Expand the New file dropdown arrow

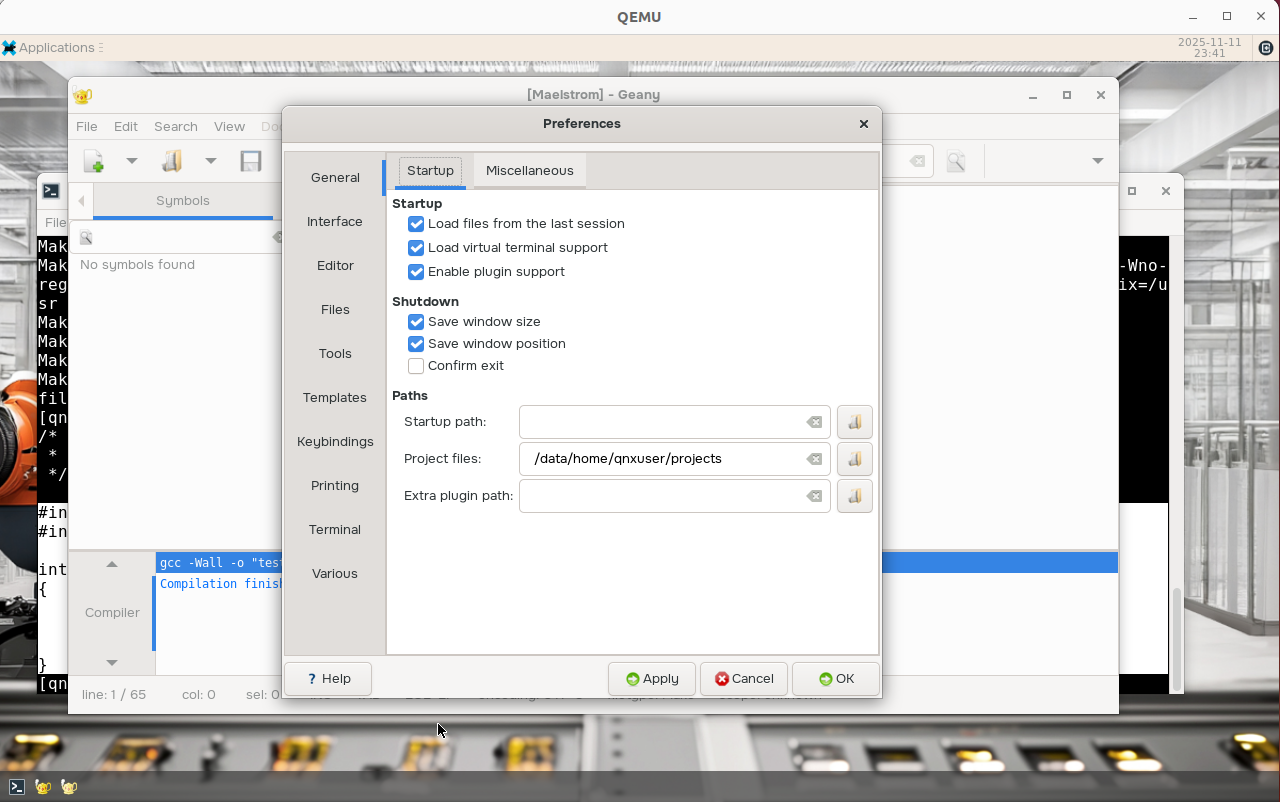tap(131, 161)
